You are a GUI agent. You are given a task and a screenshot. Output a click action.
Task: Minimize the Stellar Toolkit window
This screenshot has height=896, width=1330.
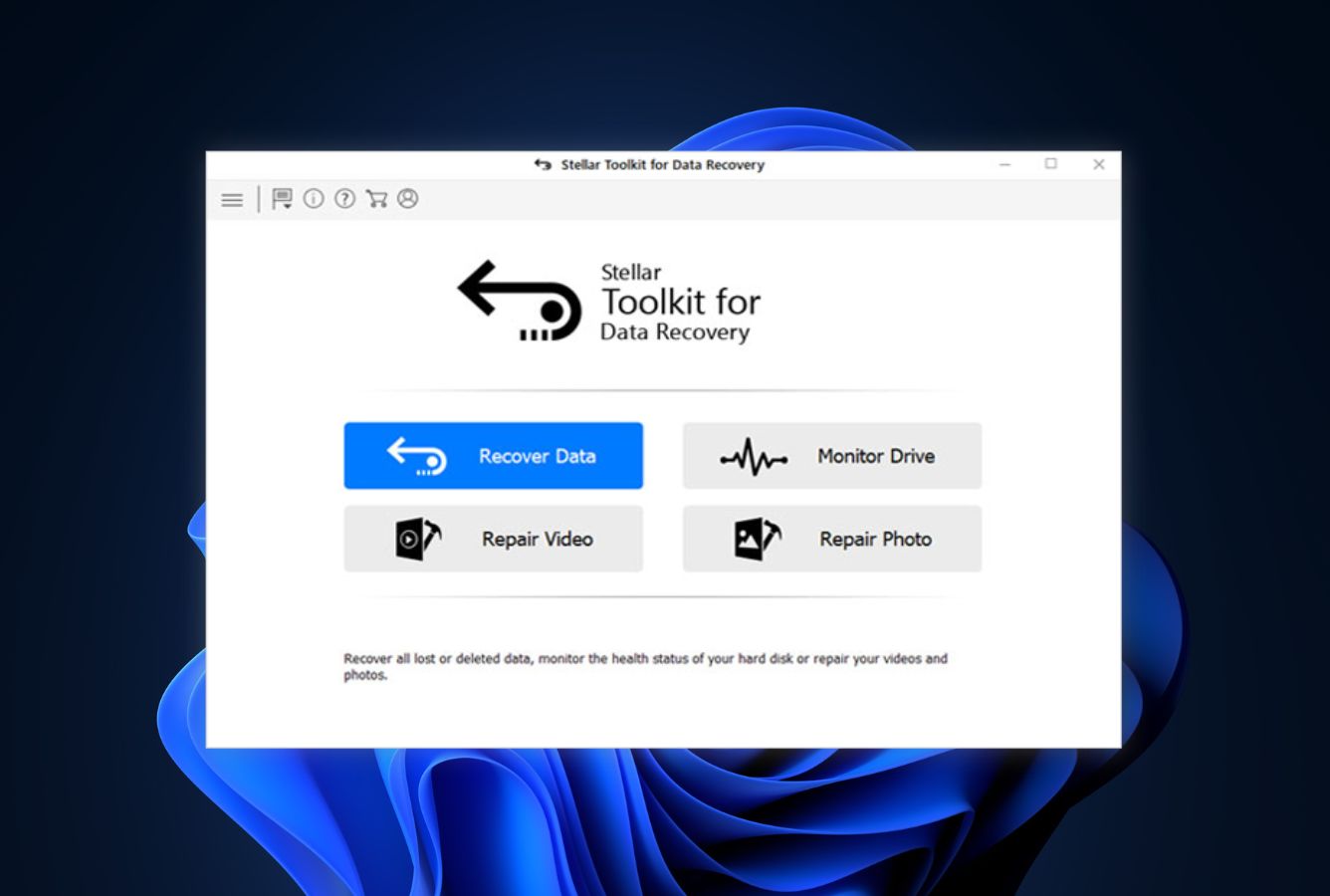tap(1005, 164)
